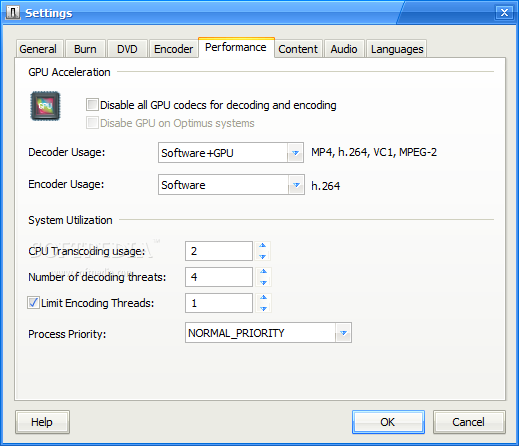Open the Decoder Usage dropdown
Viewport: 519px width, 446px height.
pyautogui.click(x=295, y=153)
